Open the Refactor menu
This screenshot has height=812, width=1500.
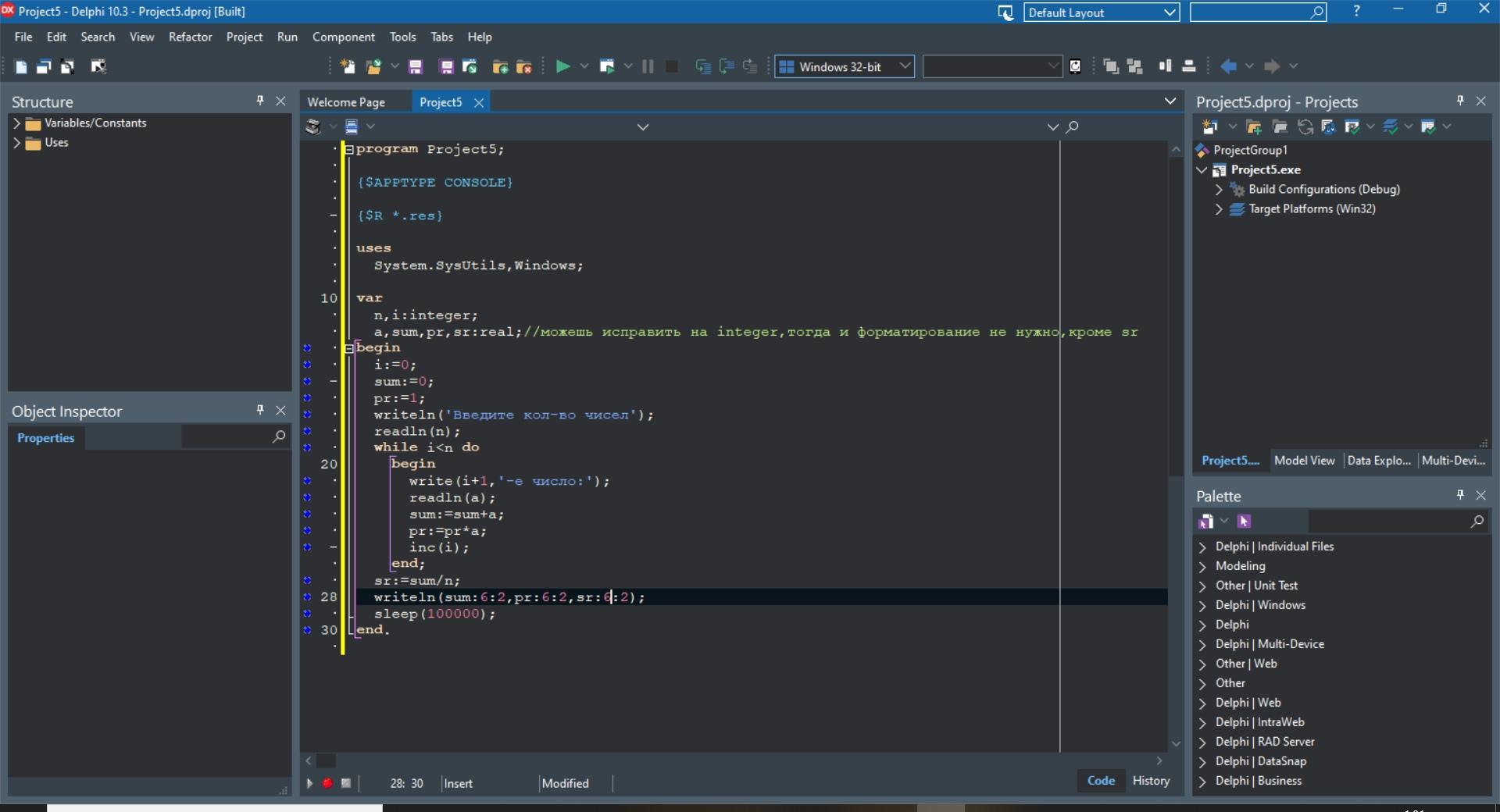click(x=190, y=37)
